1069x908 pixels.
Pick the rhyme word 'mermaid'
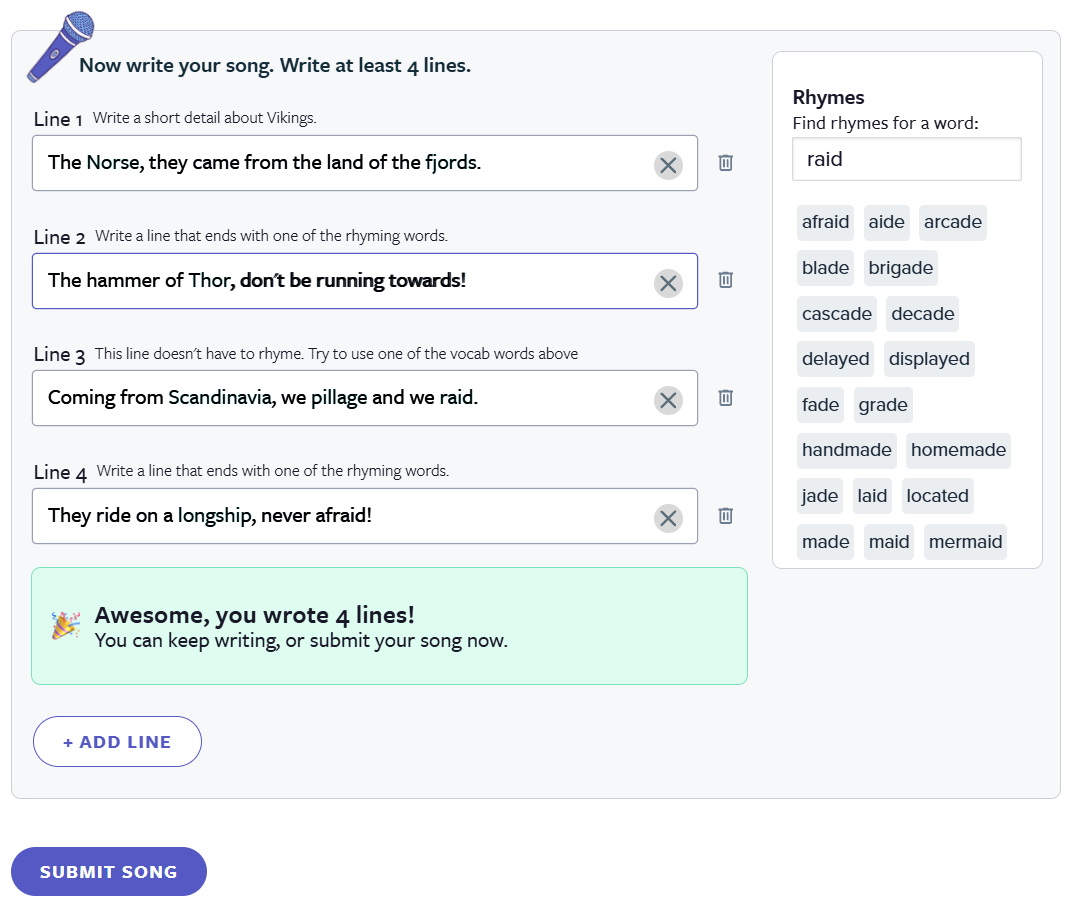coord(965,542)
